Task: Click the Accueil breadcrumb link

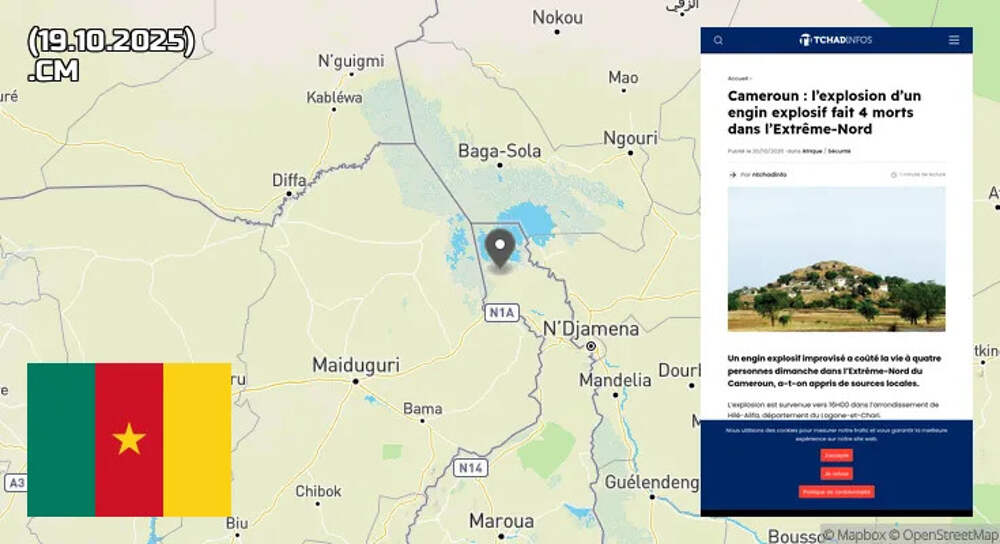Action: (737, 78)
